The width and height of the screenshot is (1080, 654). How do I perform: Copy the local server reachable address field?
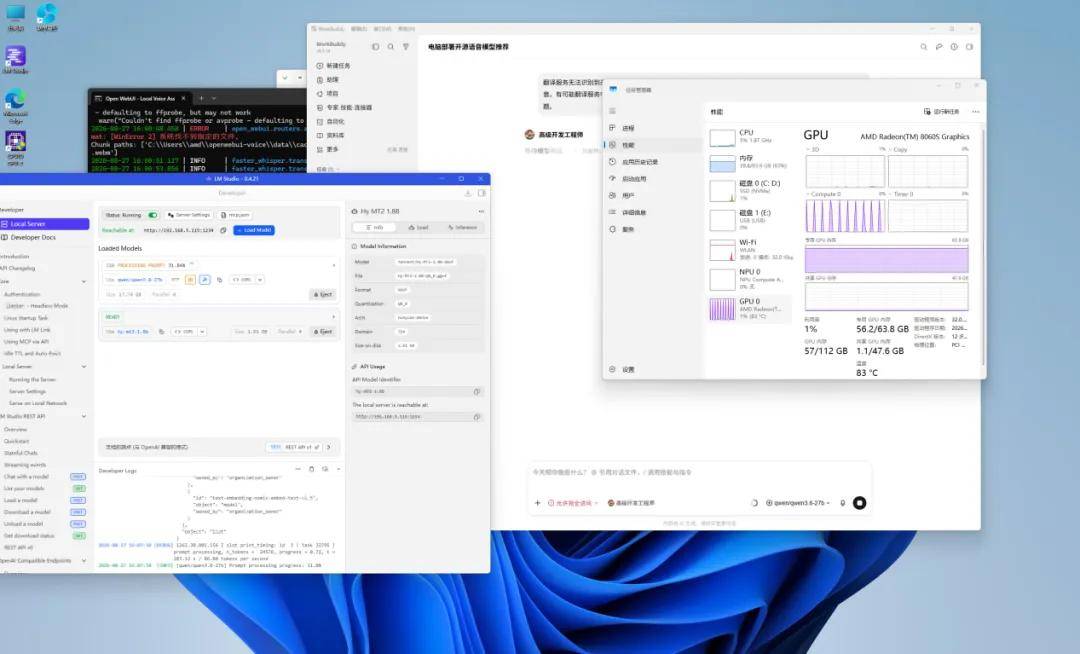477,416
